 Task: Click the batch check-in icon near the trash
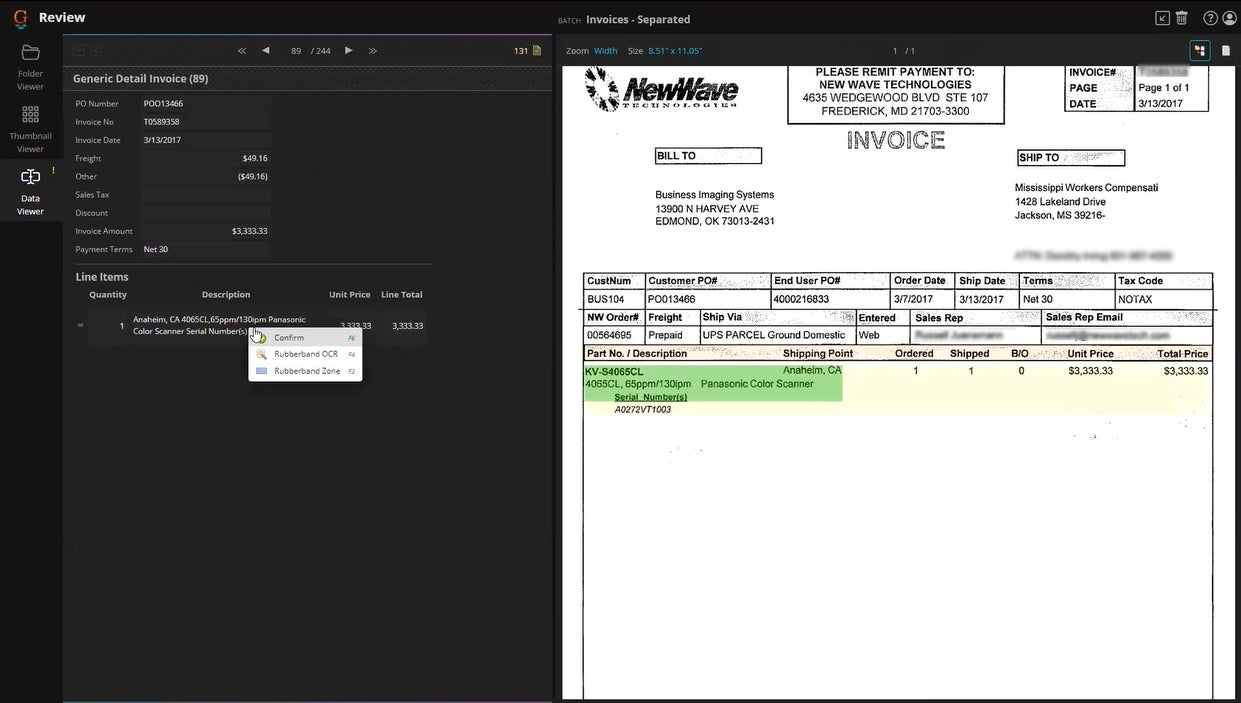(x=1162, y=17)
